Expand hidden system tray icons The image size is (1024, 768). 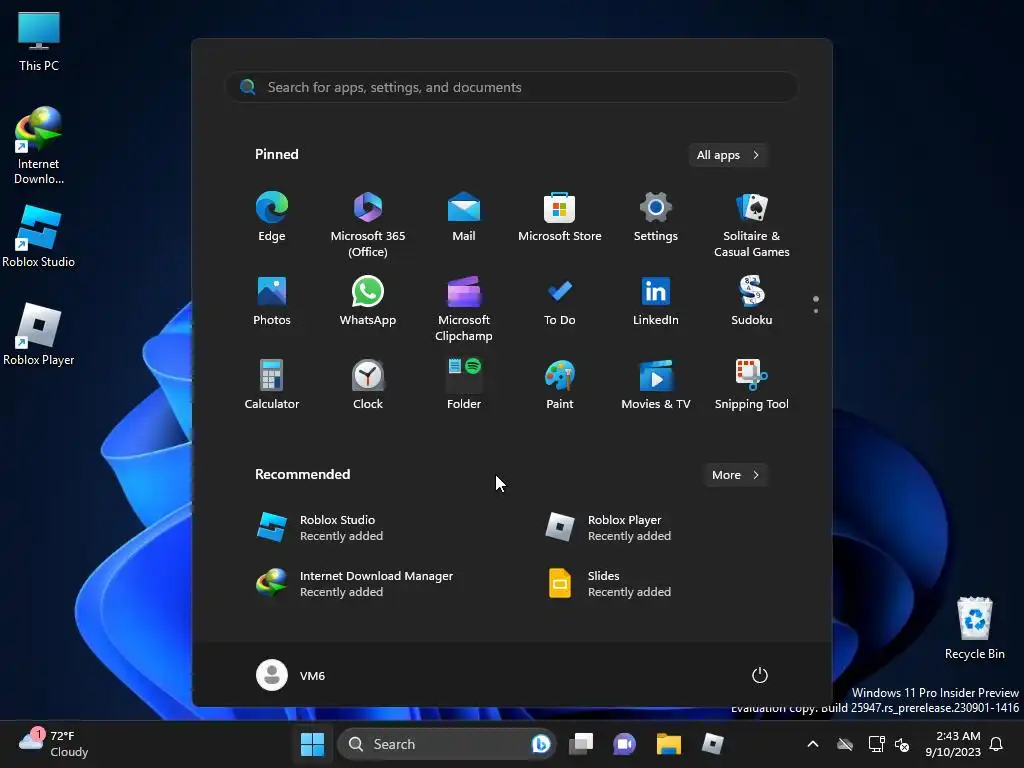pyautogui.click(x=813, y=744)
